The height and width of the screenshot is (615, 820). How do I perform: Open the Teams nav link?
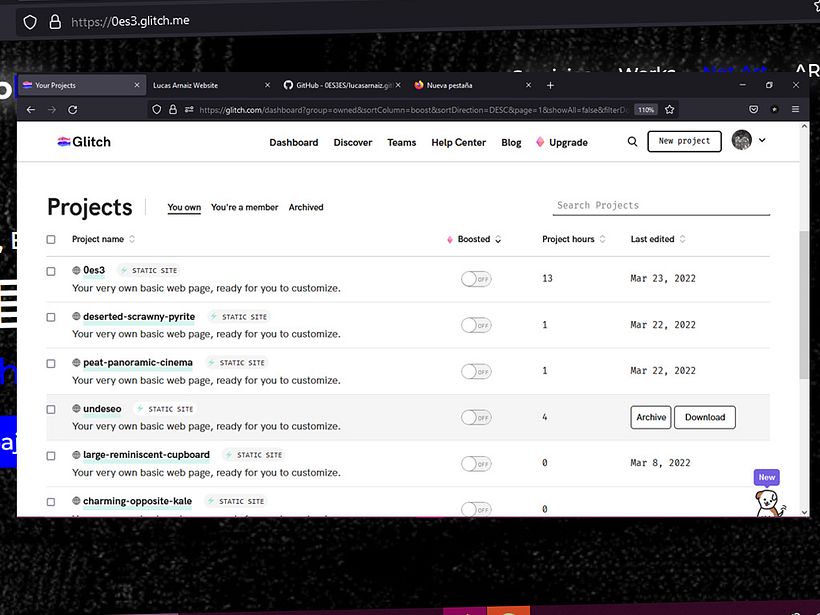tap(402, 142)
